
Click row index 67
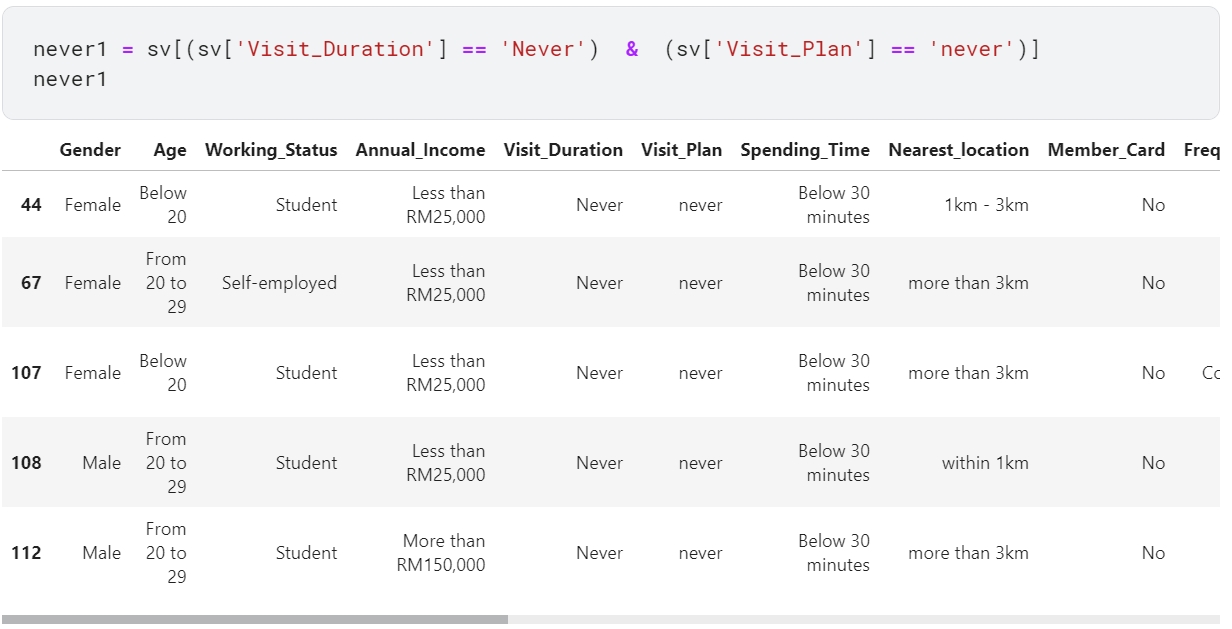point(31,283)
